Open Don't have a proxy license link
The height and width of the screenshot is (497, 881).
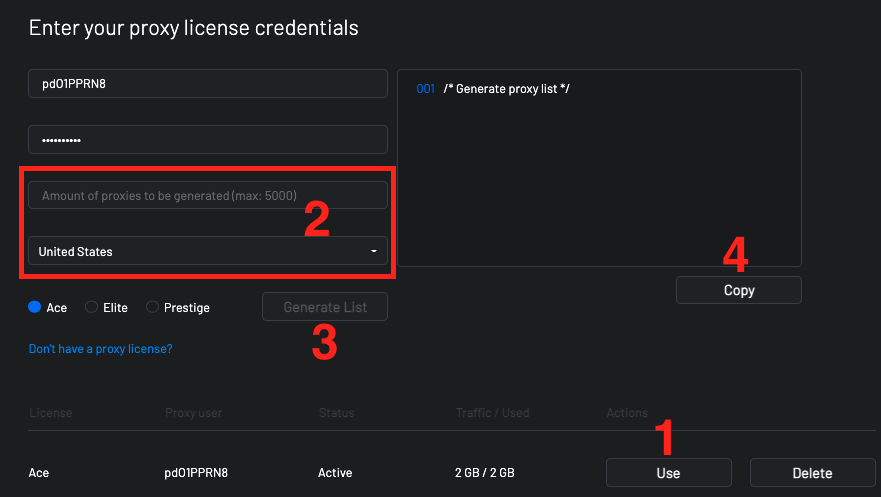pos(101,349)
